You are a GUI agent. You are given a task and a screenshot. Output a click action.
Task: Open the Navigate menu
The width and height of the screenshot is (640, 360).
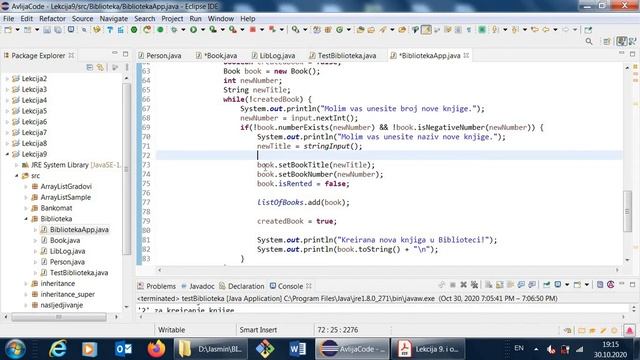[x=113, y=18]
